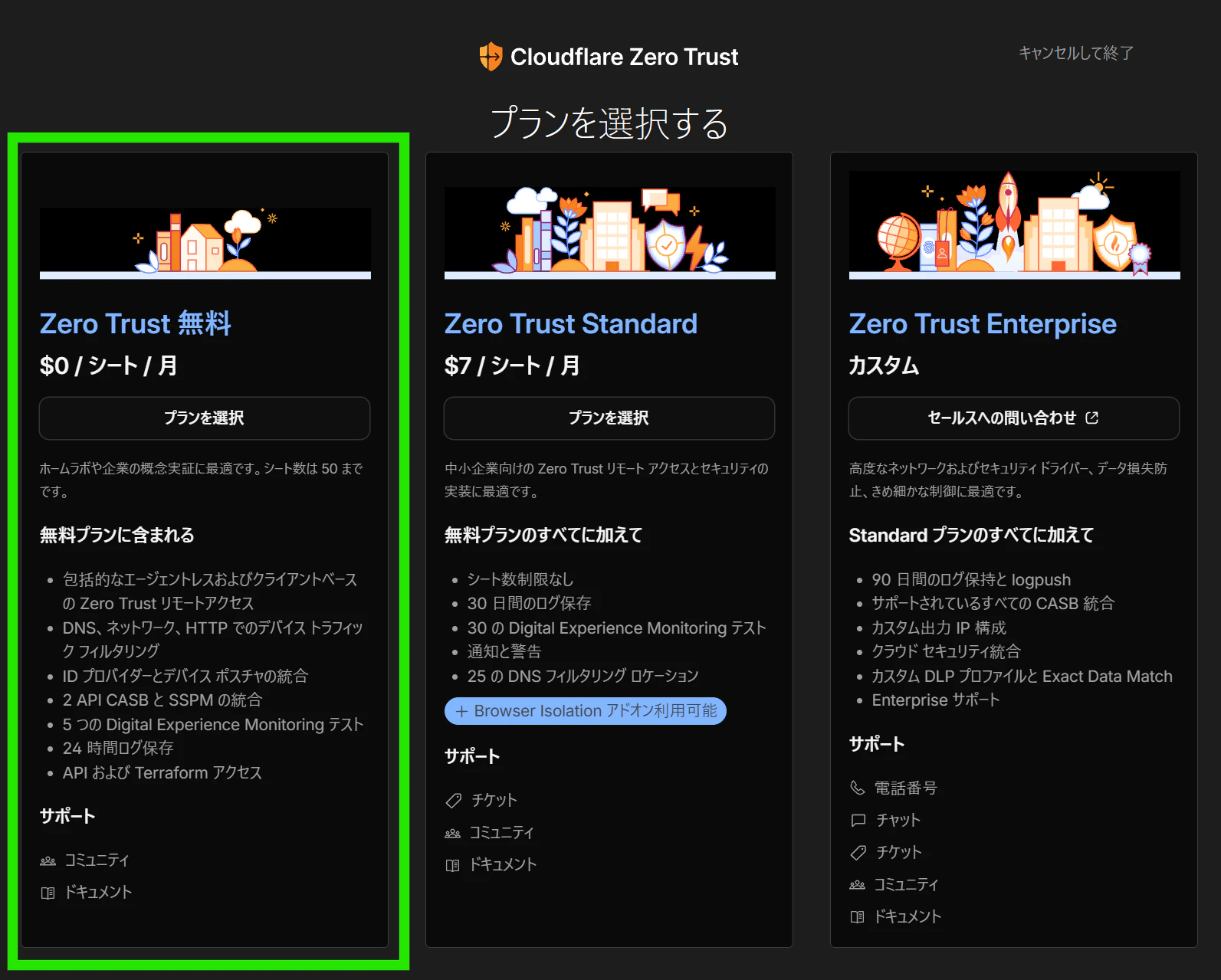Click コミュニティ label in the 無料 plan support
1221x980 pixels.
pos(97,860)
